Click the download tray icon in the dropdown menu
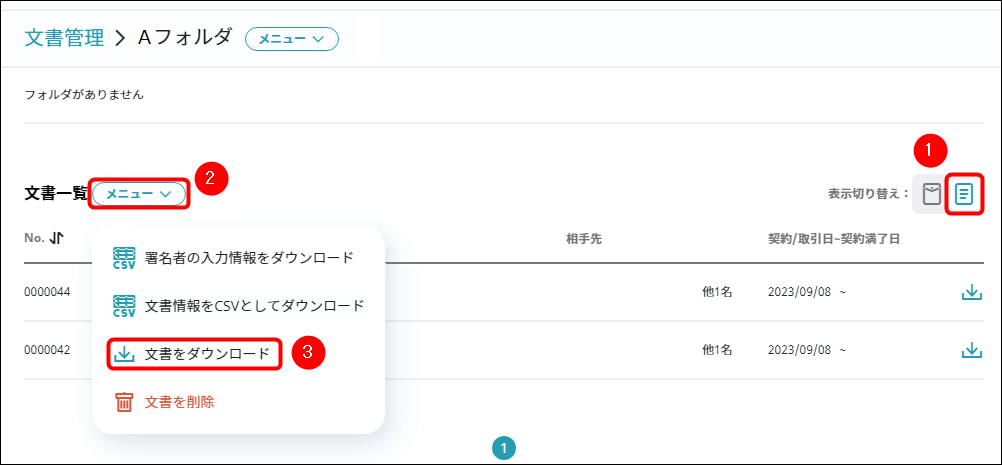This screenshot has height=465, width=1002. coord(124,354)
